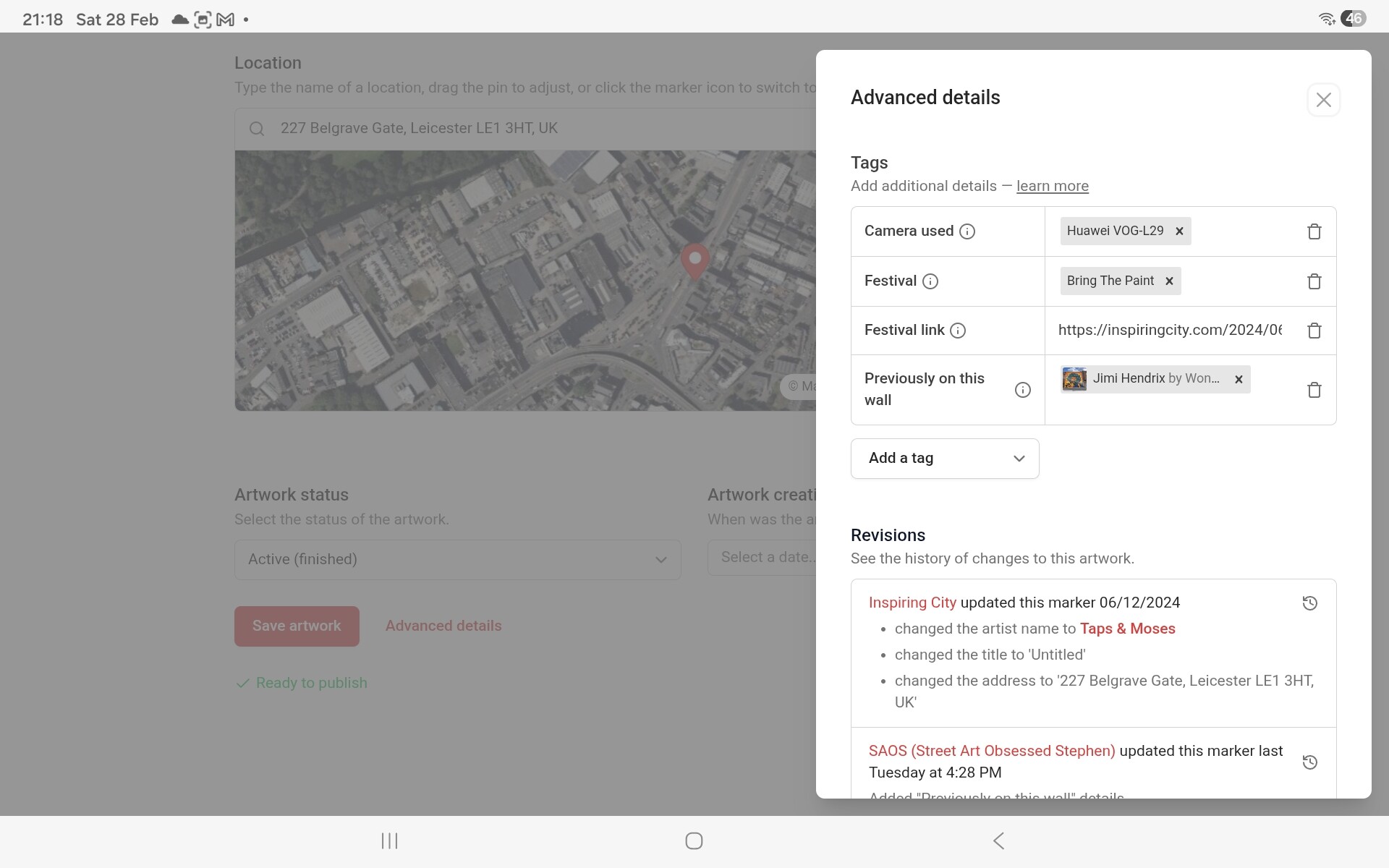The width and height of the screenshot is (1389, 868).
Task: Show info for Camera used tag
Action: (x=967, y=231)
